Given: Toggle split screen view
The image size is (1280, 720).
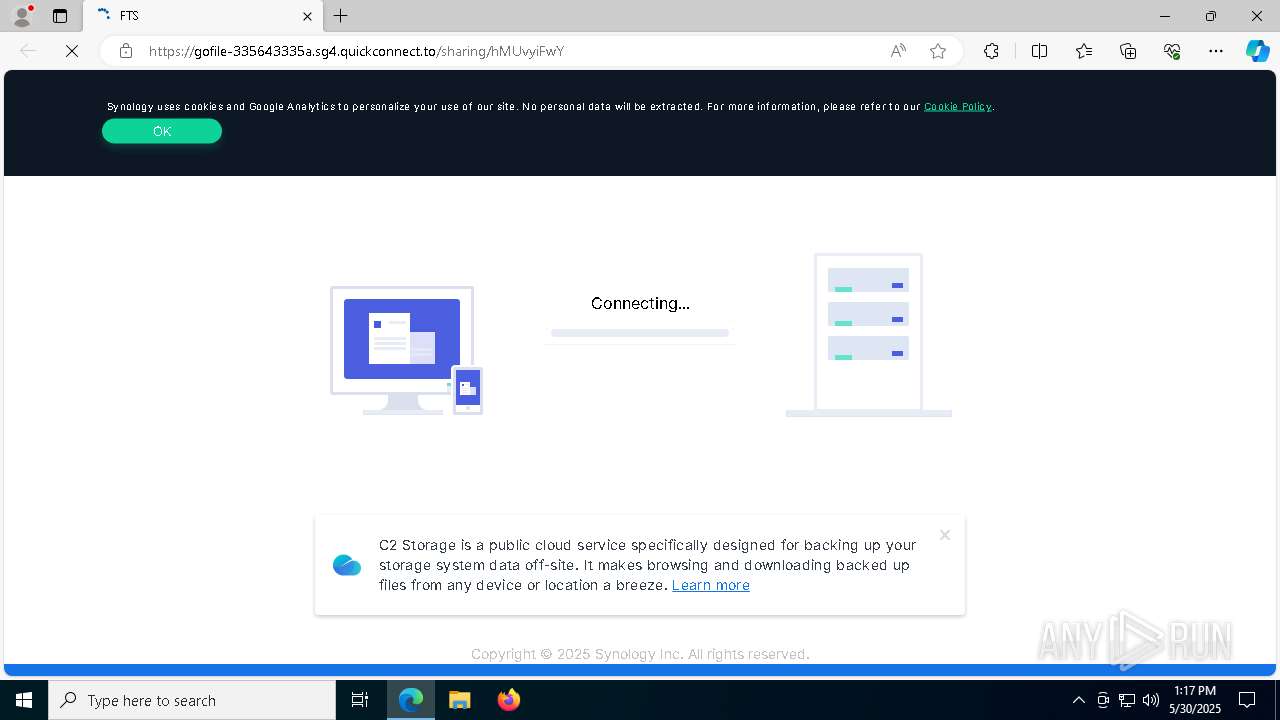Looking at the screenshot, I should coord(1039,51).
